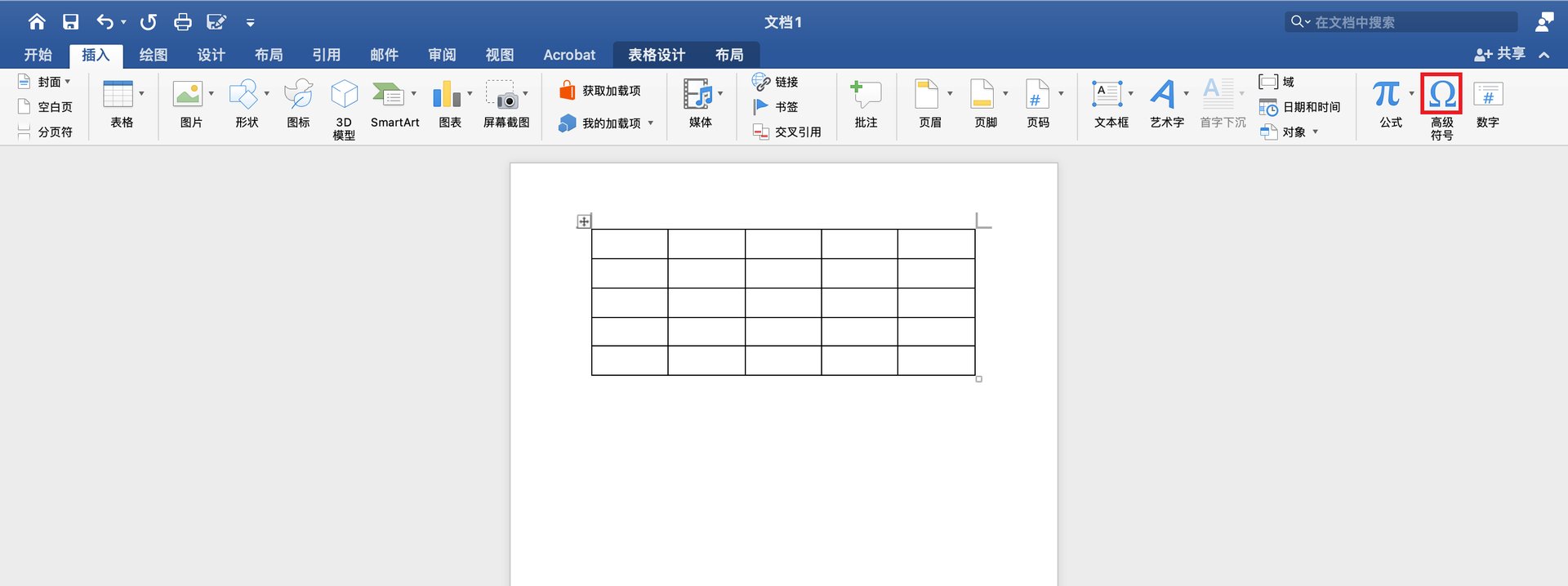Viewport: 1568px width, 586px height.
Task: Insert a 空白页 blank page
Action: point(45,107)
